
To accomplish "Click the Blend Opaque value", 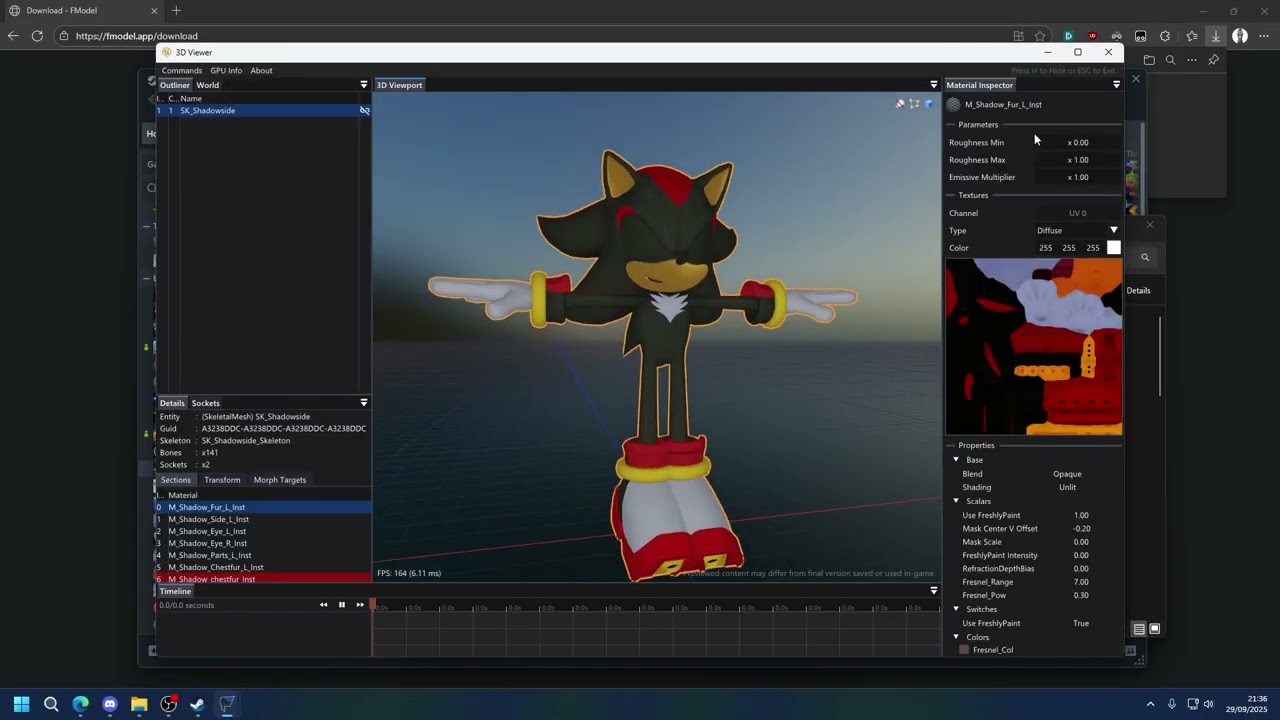I will tap(1067, 474).
